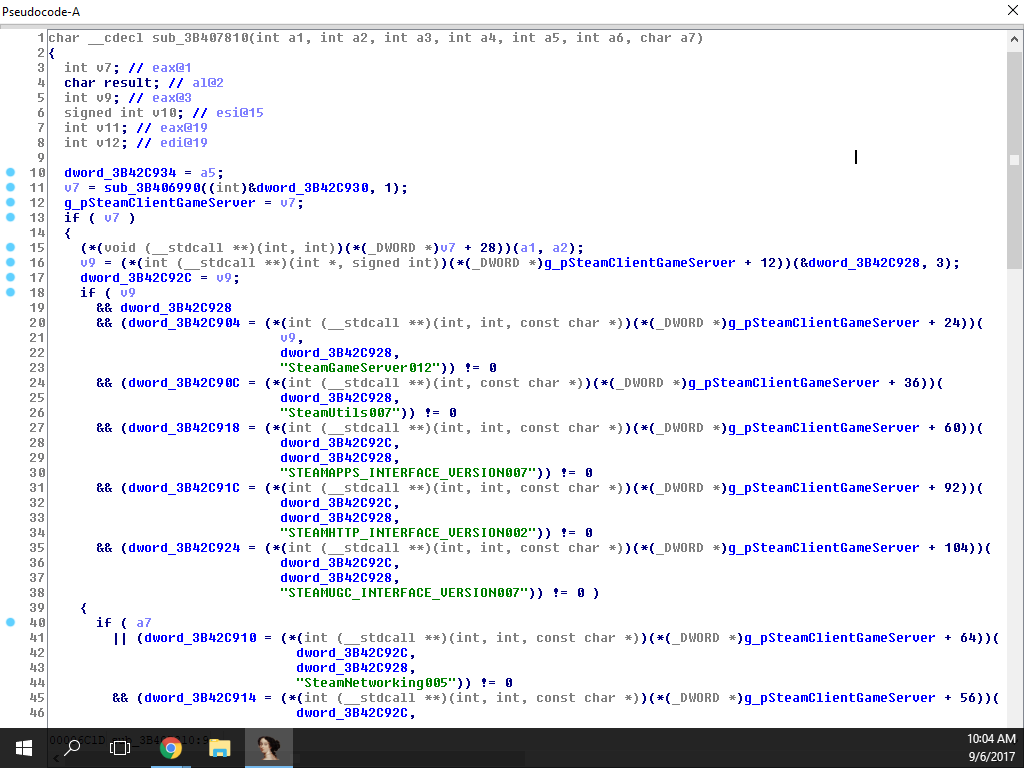Toggle breakpoint dot on line 12

pos(10,202)
